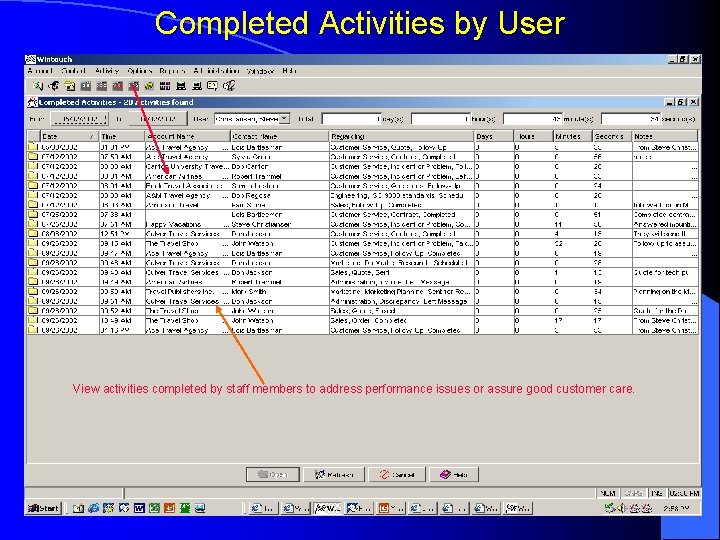Sort by the Notes column header
Image resolution: width=720 pixels, height=540 pixels.
coord(665,136)
